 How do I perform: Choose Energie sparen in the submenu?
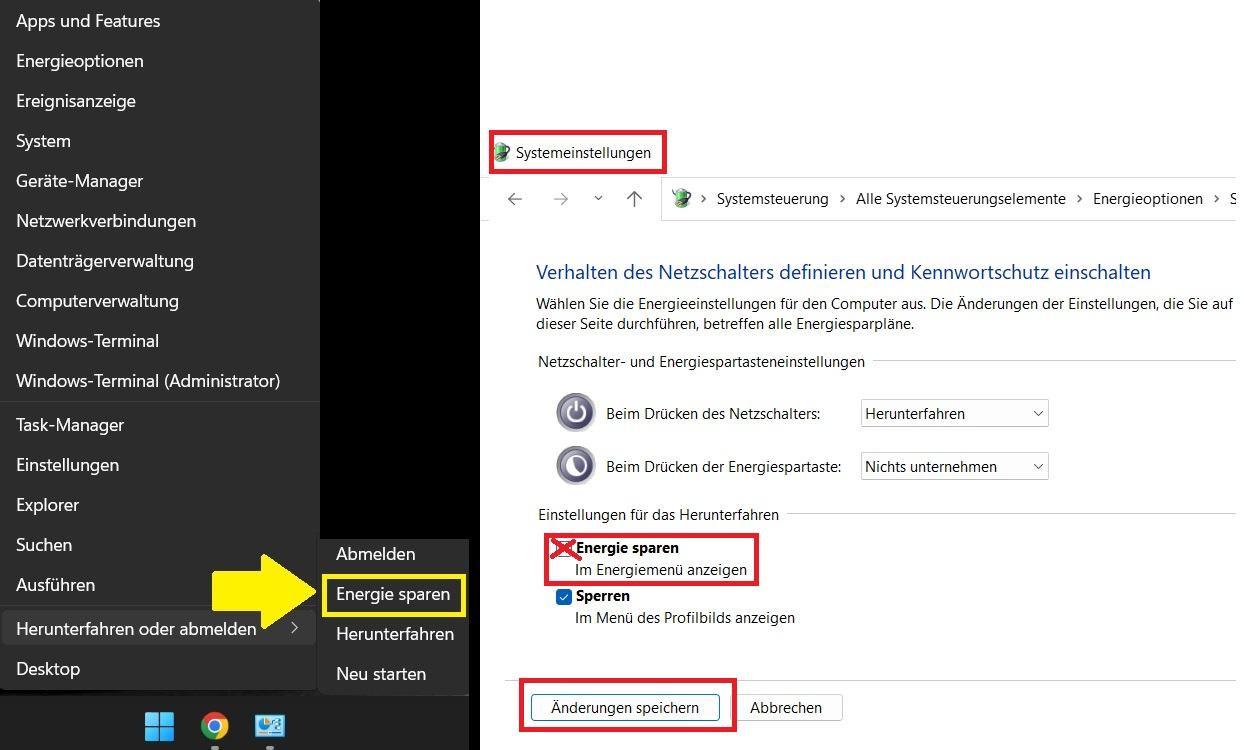(x=393, y=594)
